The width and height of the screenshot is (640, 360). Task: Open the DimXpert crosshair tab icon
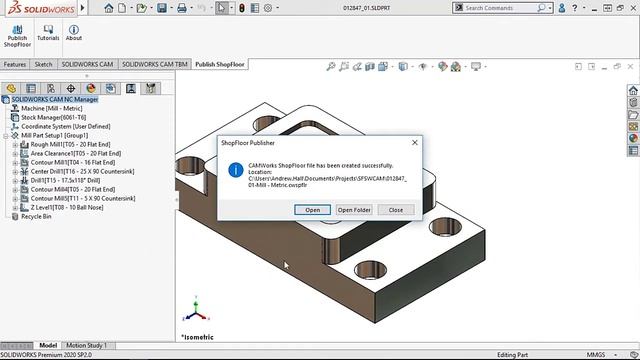click(x=71, y=88)
